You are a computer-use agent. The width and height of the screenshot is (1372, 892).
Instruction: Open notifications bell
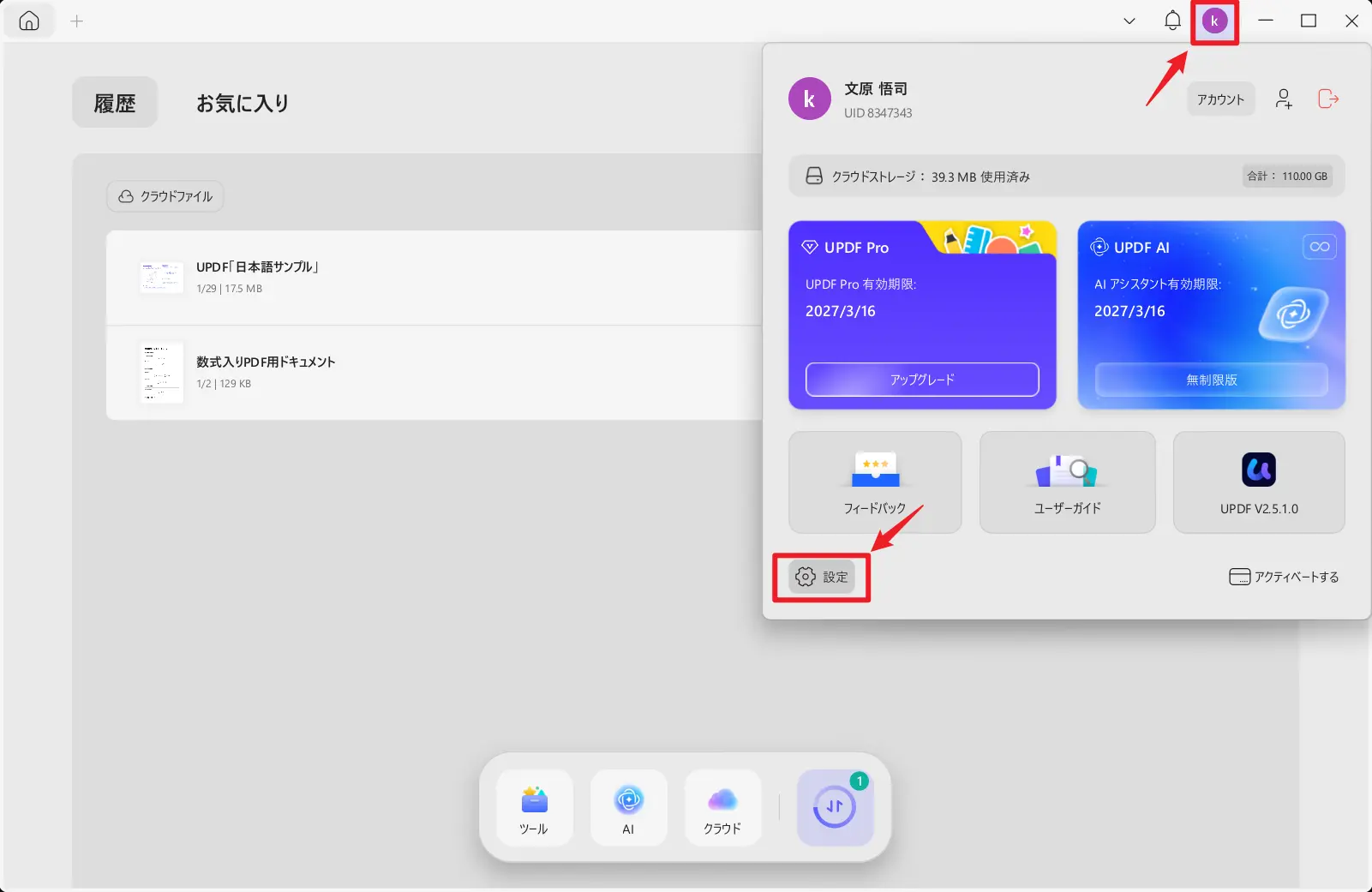click(x=1172, y=21)
